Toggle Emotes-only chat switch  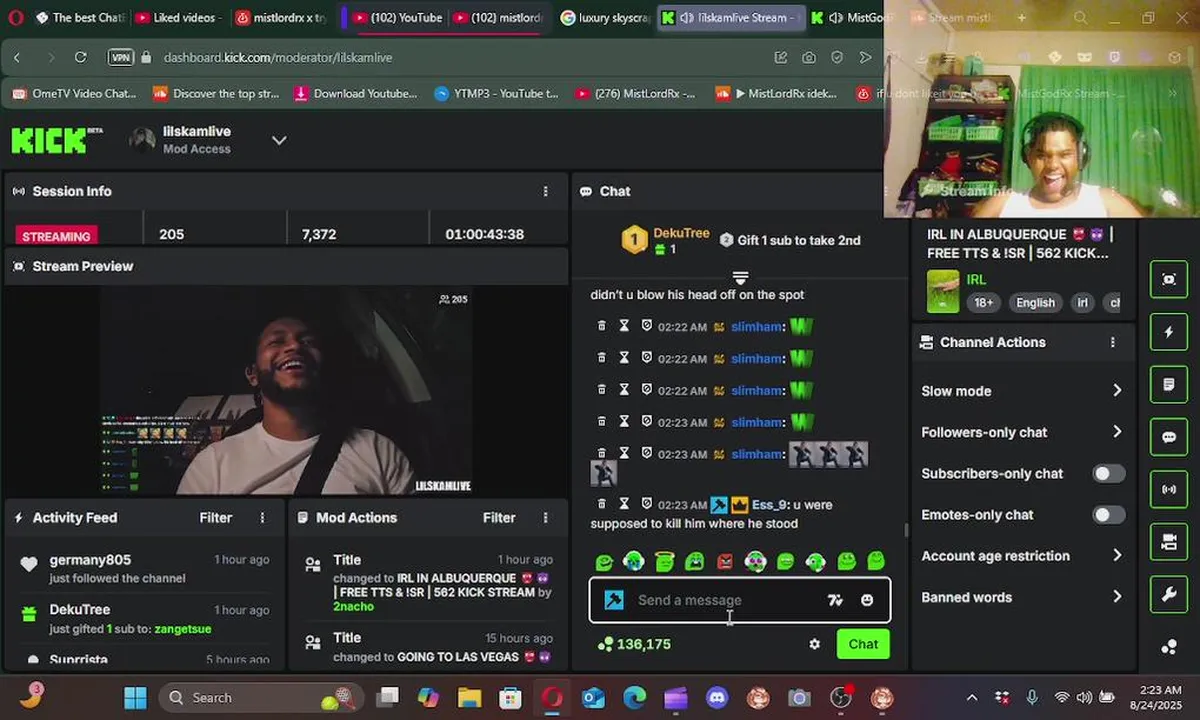coord(1108,515)
